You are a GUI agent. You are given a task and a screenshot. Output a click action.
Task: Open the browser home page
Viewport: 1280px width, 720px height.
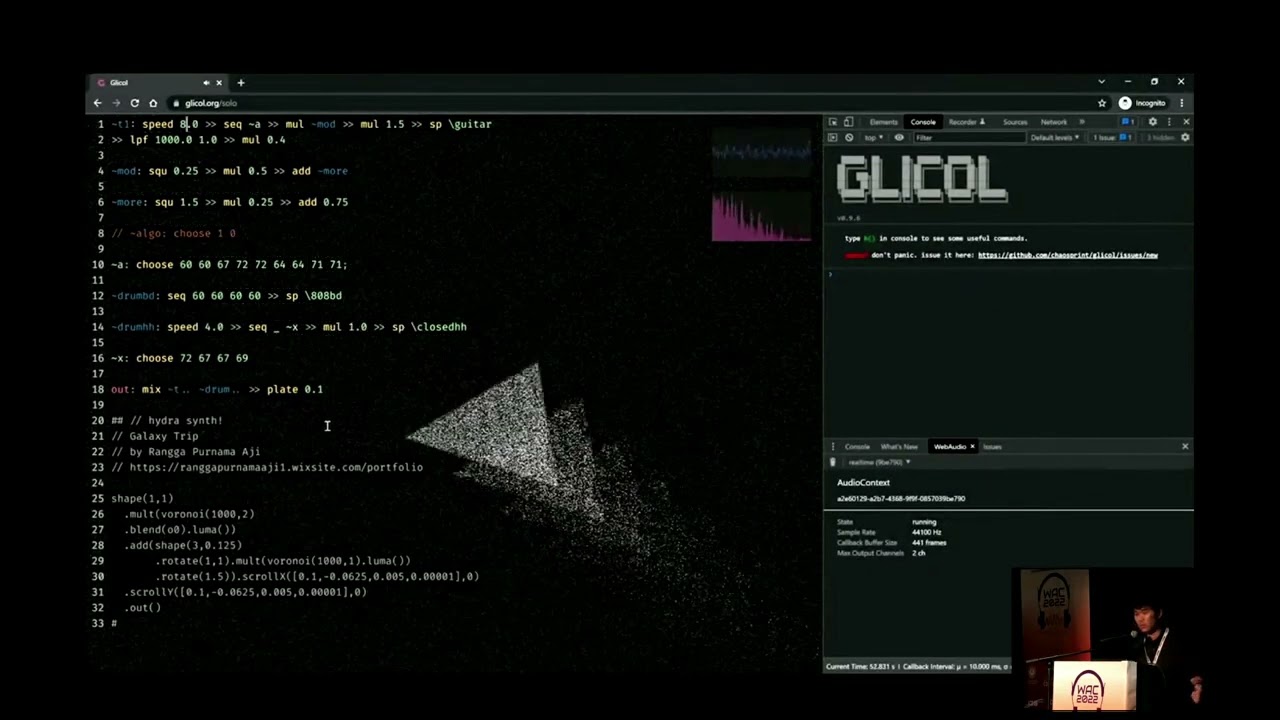click(153, 103)
